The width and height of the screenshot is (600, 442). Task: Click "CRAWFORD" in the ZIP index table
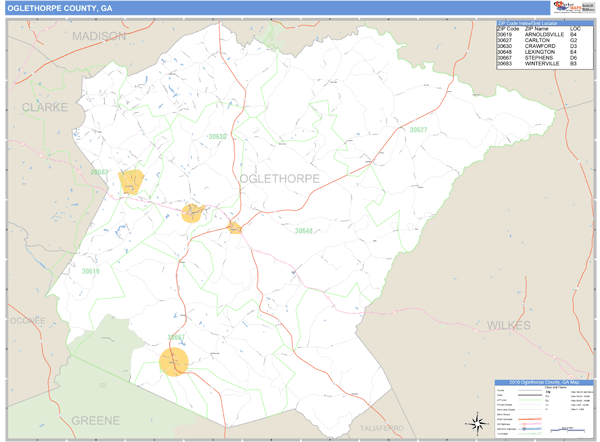coord(540,46)
